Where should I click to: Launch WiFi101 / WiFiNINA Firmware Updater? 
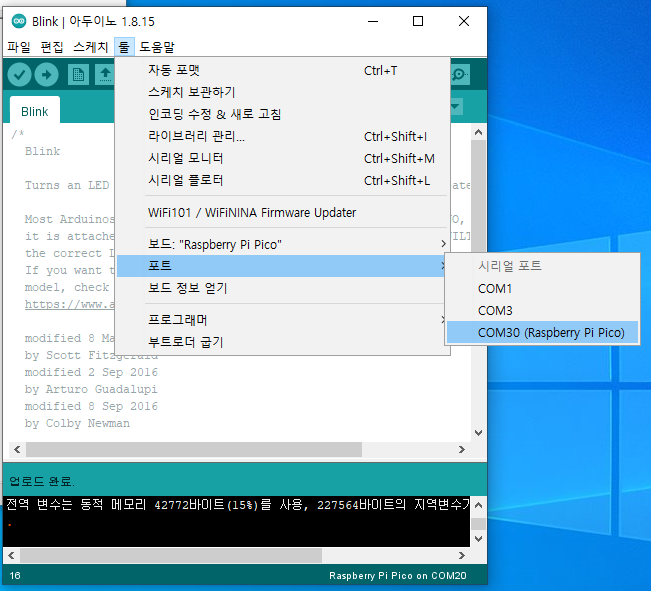(283, 213)
